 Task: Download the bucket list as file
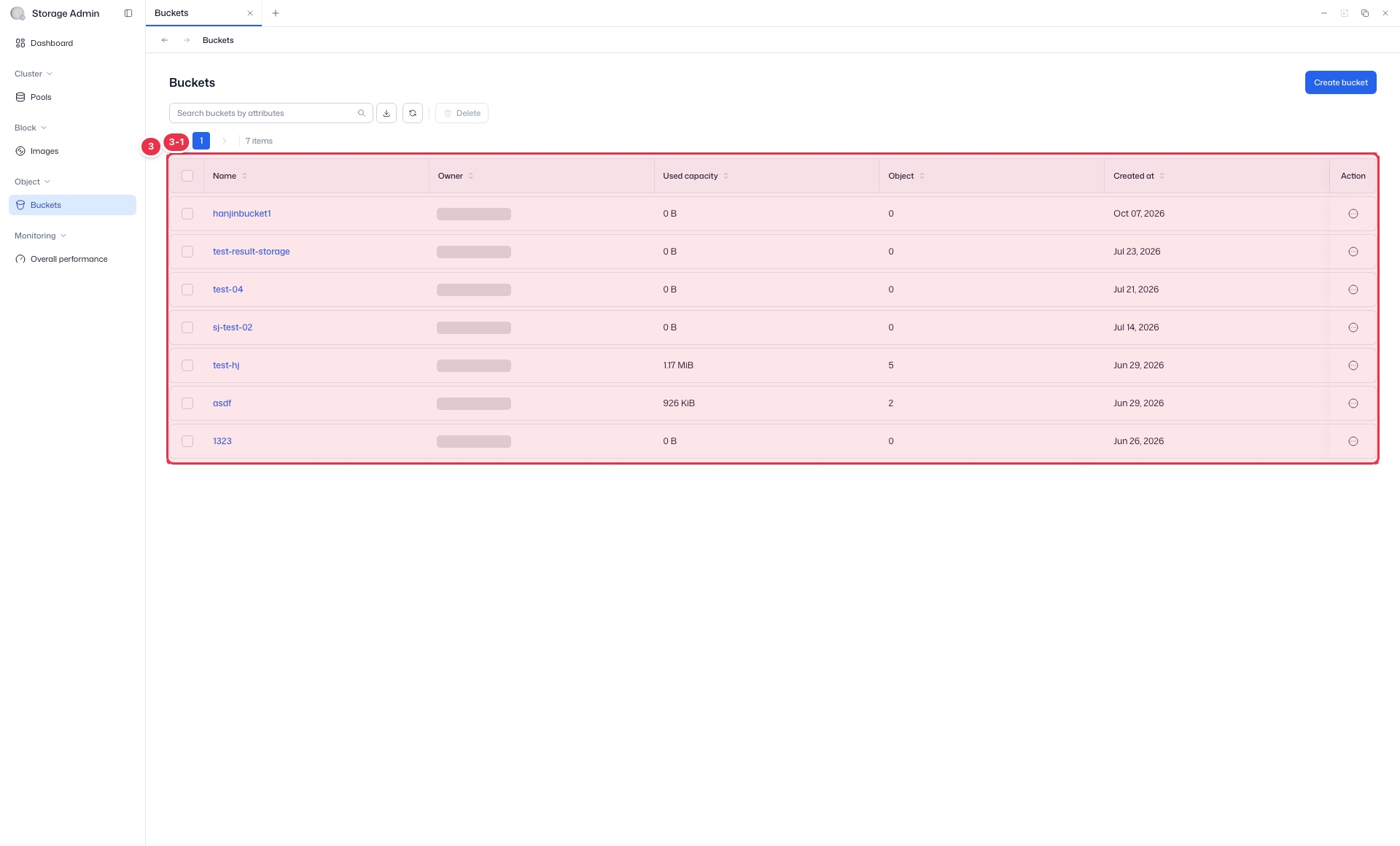pyautogui.click(x=386, y=113)
